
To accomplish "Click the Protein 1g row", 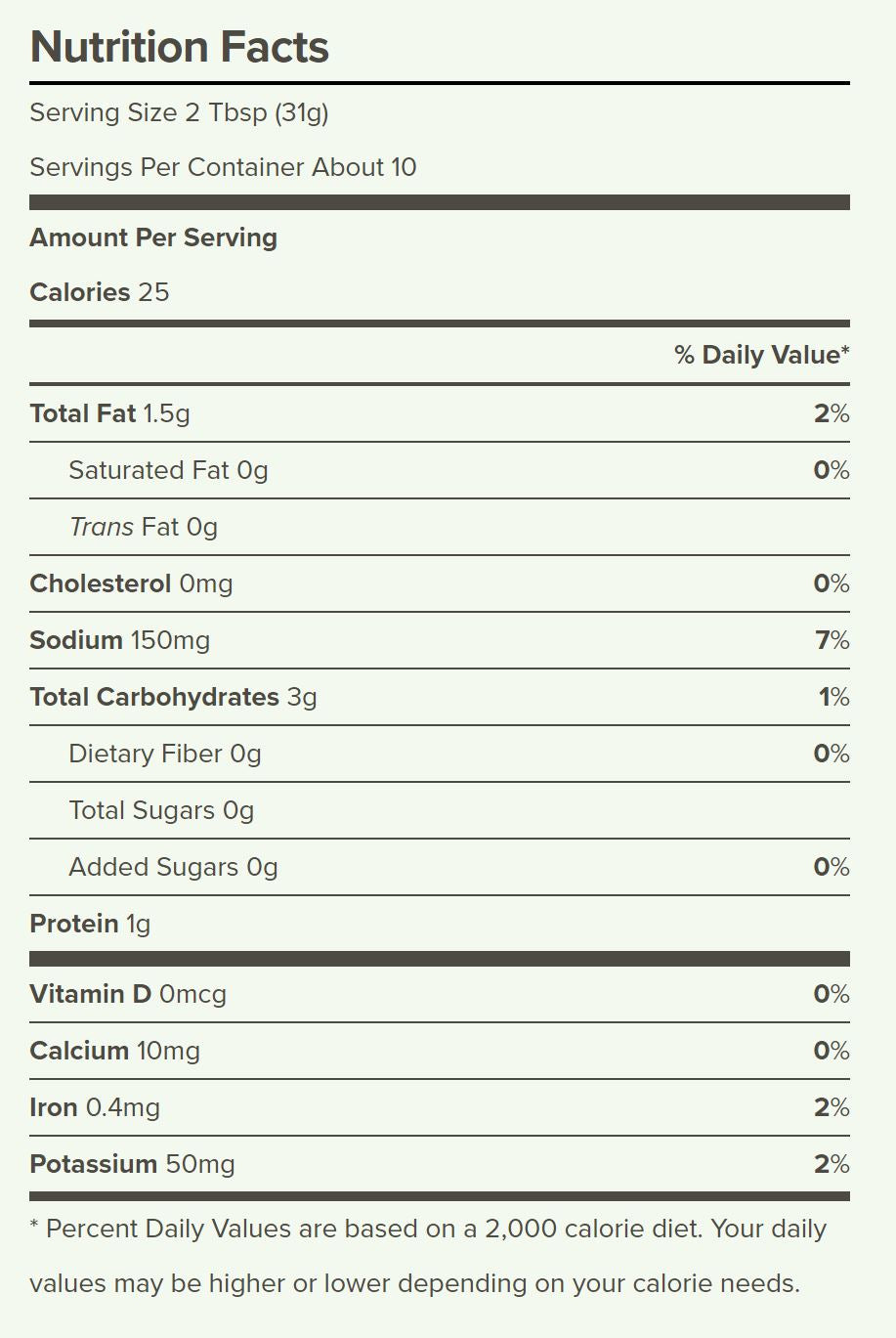I will [440, 924].
